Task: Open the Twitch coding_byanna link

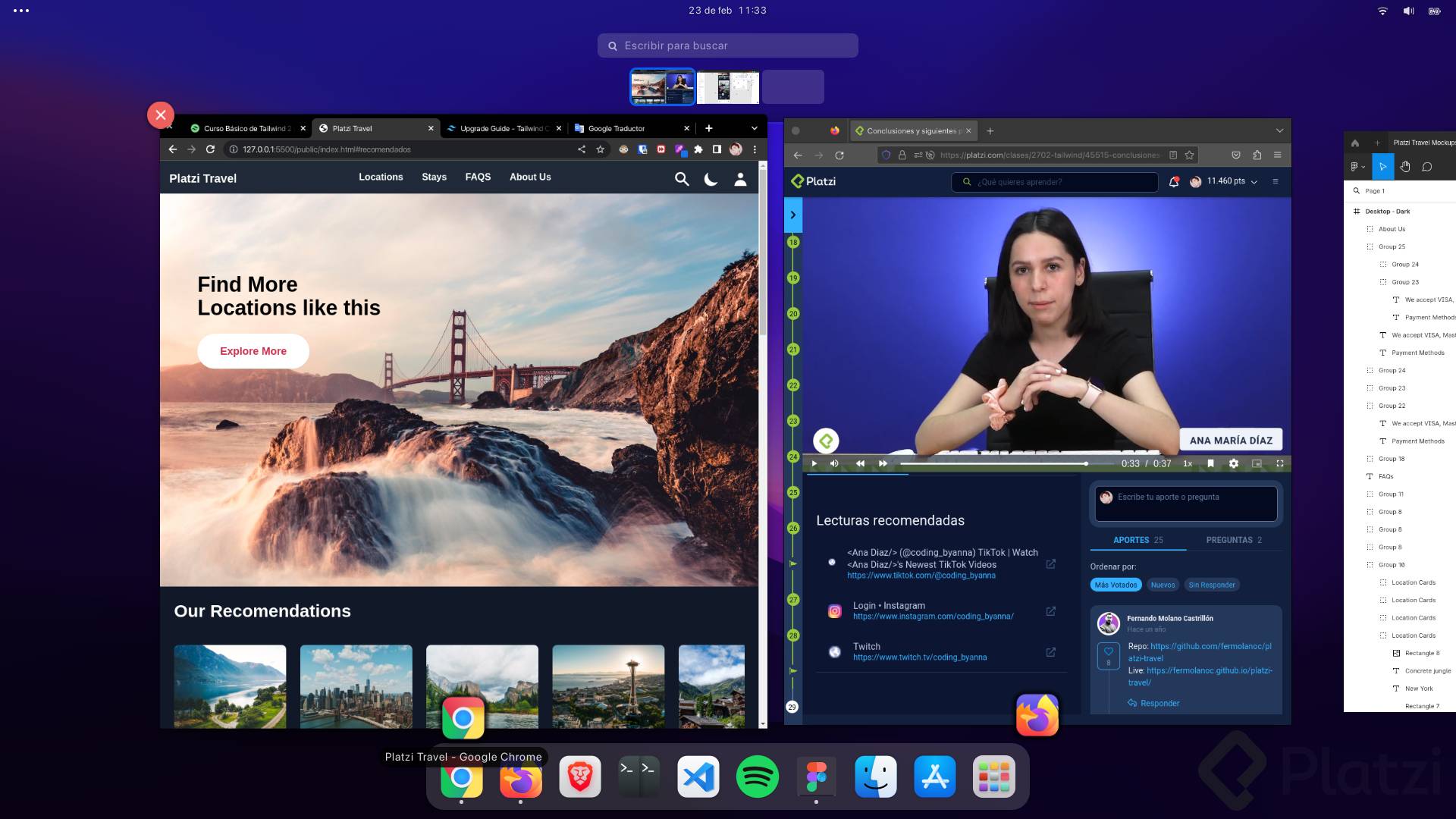Action: (x=920, y=657)
